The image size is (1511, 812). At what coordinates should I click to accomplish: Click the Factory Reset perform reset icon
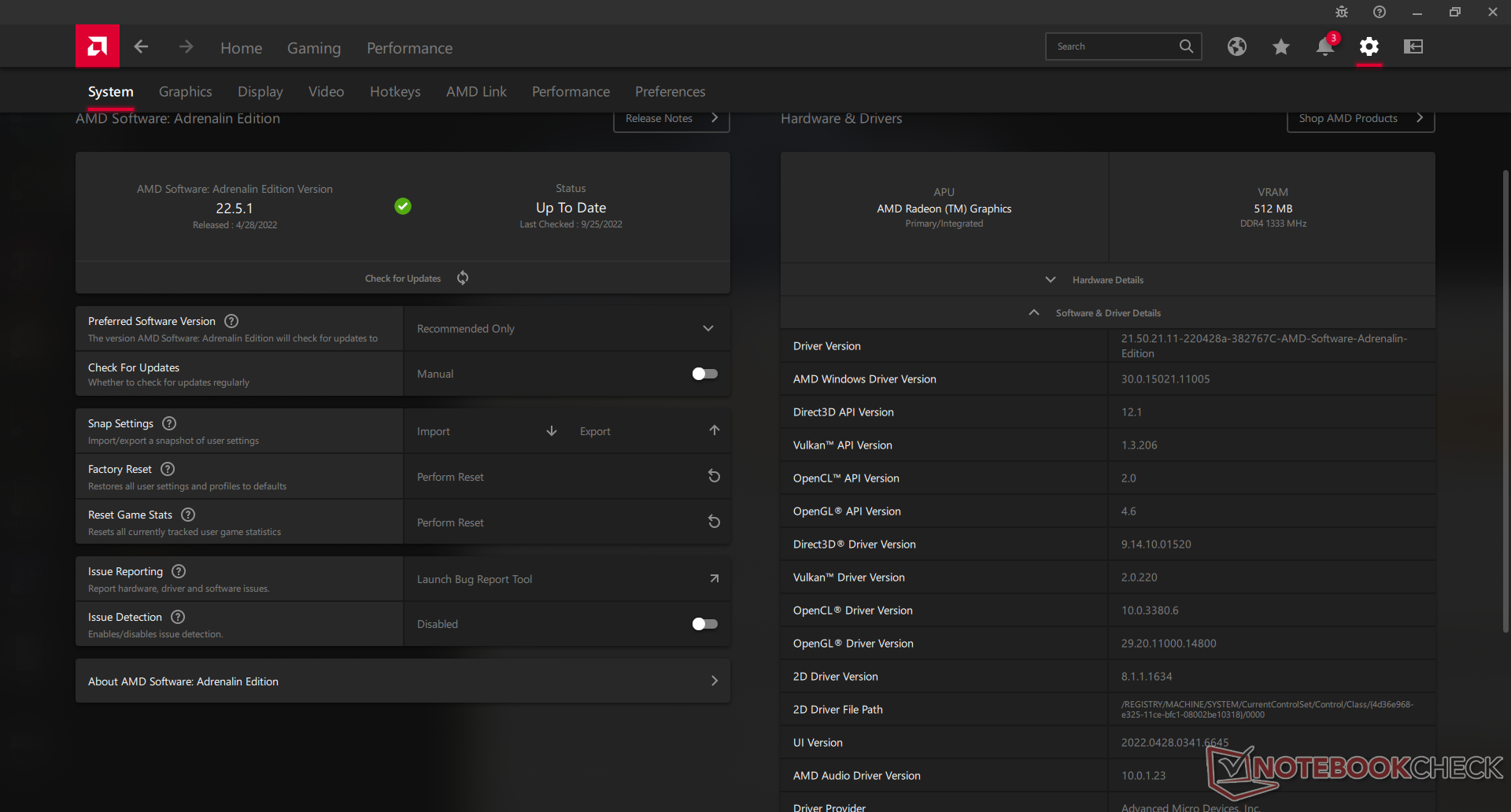tap(715, 476)
